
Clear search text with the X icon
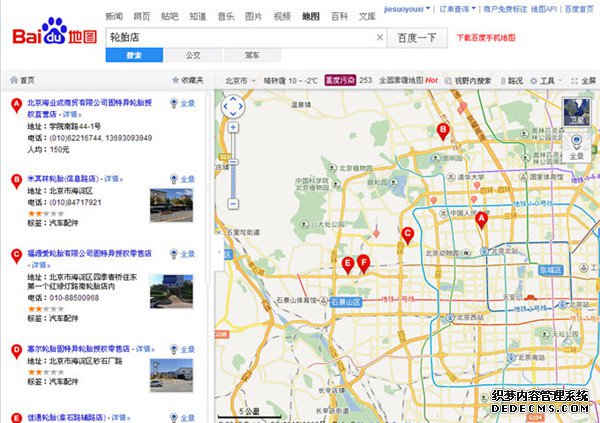coord(380,38)
